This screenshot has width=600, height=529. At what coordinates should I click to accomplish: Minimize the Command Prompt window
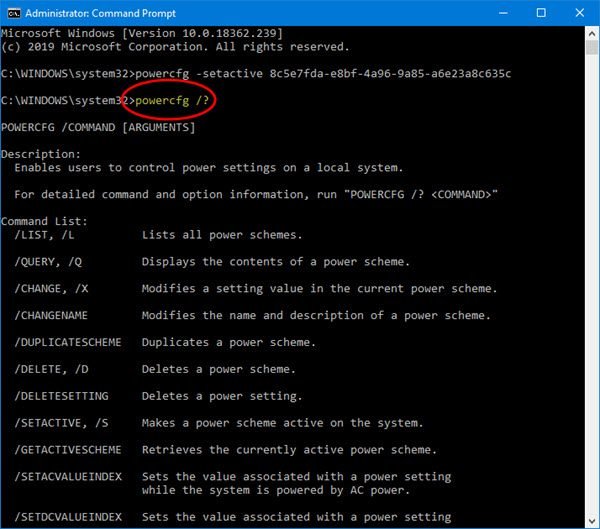(504, 13)
